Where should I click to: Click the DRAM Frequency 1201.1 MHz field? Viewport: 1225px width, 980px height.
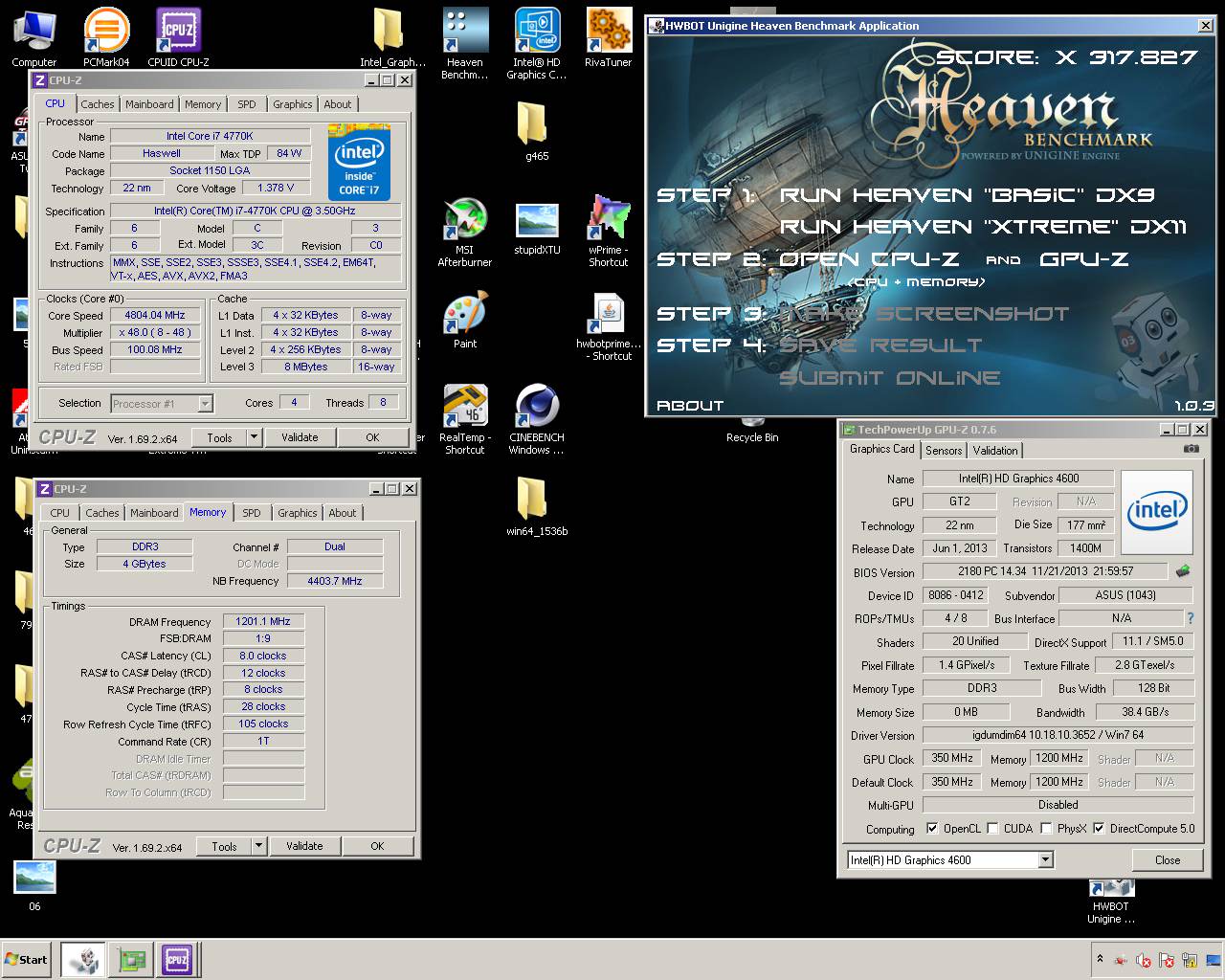click(x=263, y=621)
